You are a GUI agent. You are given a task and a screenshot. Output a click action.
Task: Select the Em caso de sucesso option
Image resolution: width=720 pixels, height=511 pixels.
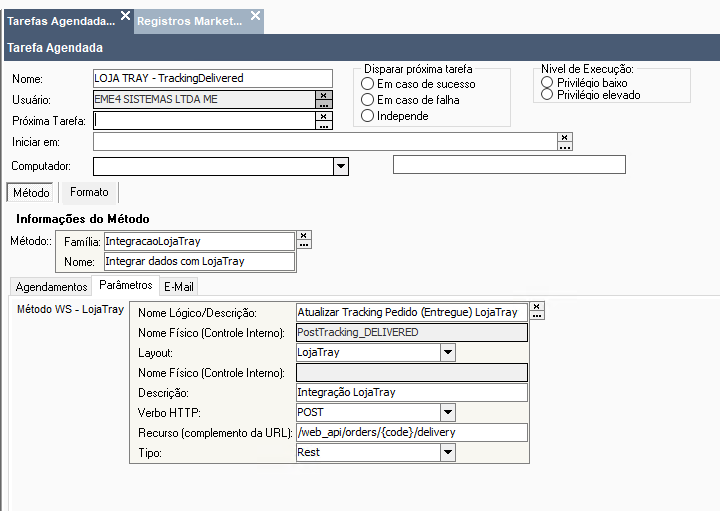367,84
